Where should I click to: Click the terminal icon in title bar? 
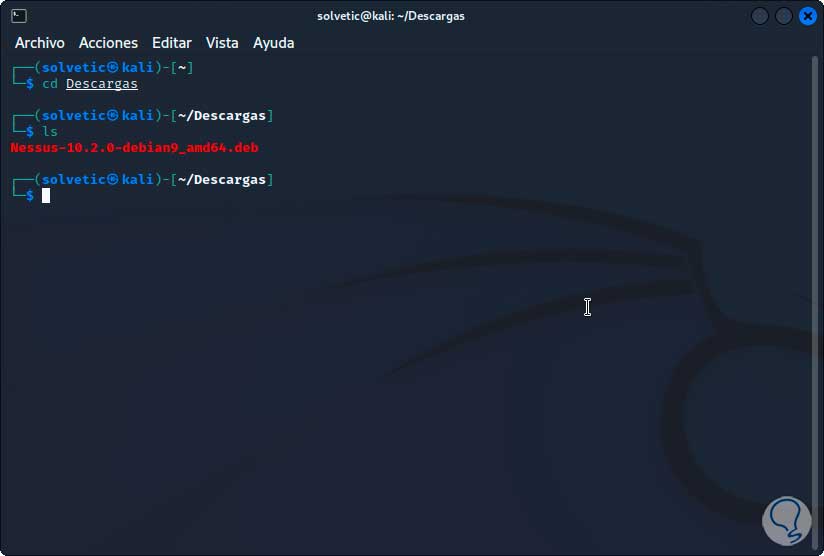tap(19, 16)
